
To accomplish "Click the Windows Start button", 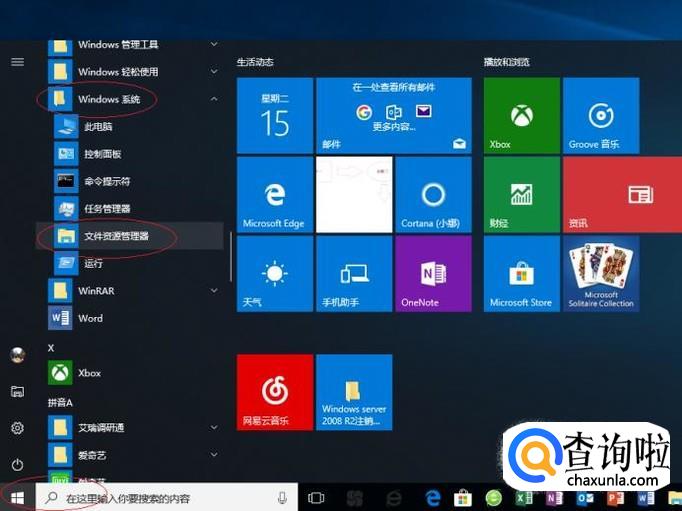I will pos(17,498).
